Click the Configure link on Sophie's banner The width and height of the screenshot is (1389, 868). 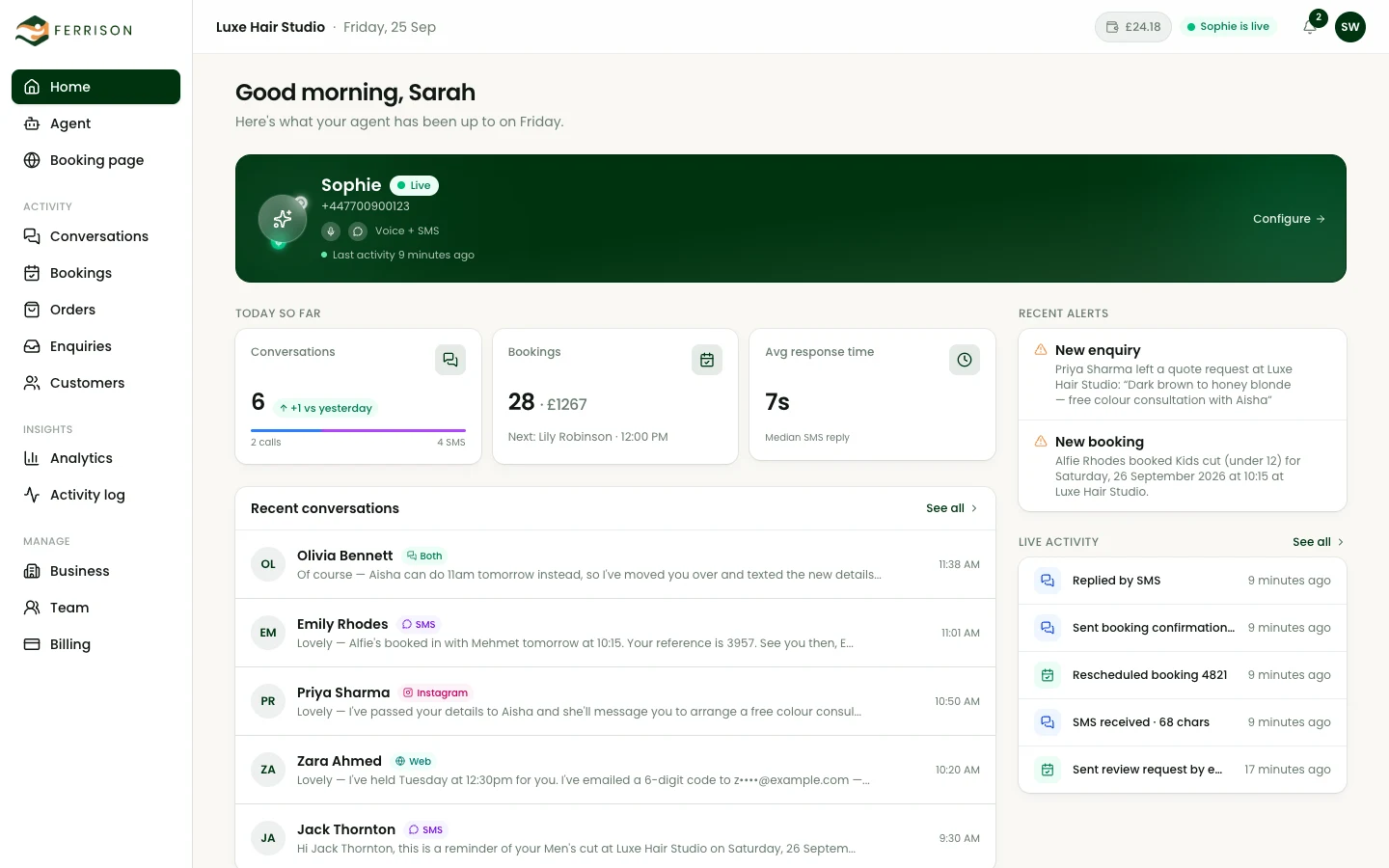[x=1289, y=219]
